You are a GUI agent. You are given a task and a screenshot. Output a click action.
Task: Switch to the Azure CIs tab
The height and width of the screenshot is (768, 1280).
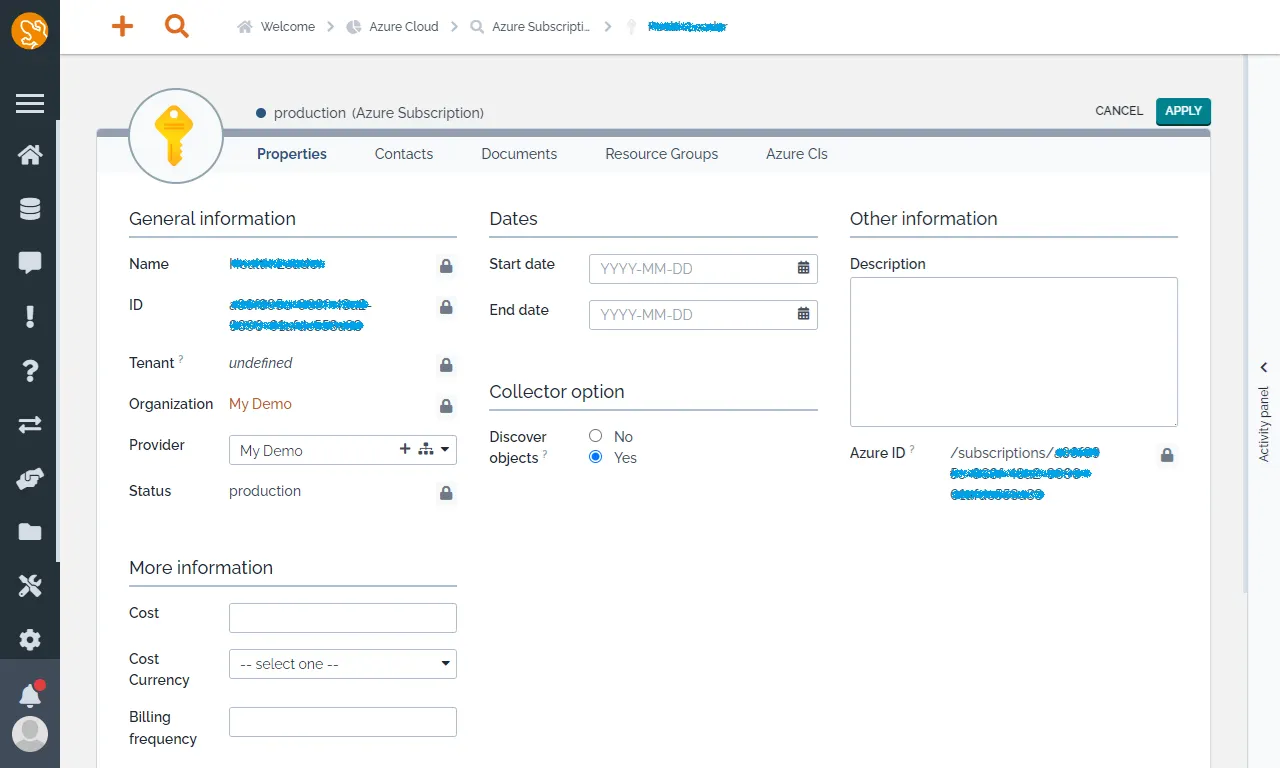click(797, 154)
